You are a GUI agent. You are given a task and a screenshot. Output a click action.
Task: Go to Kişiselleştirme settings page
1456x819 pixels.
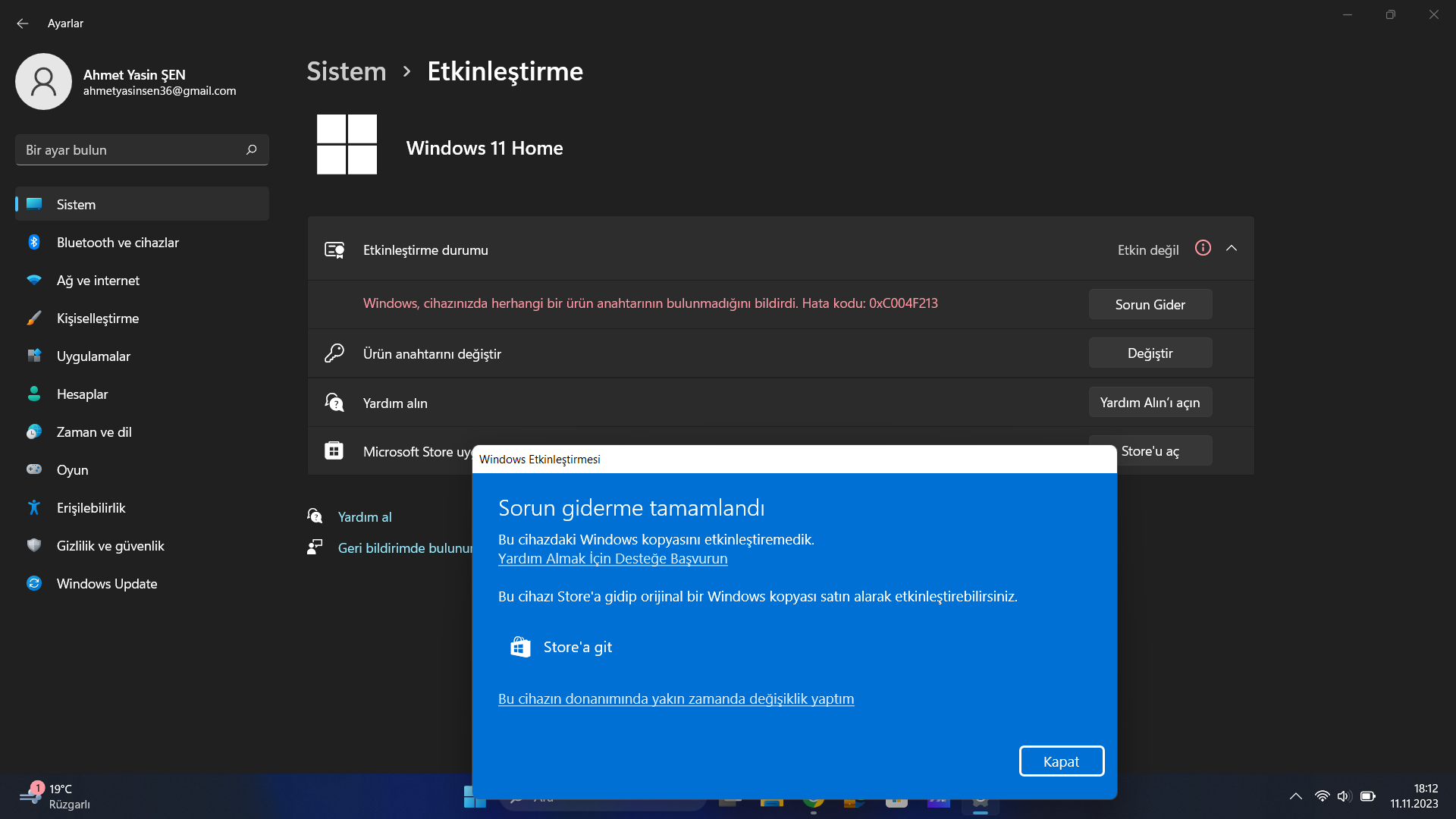(98, 318)
